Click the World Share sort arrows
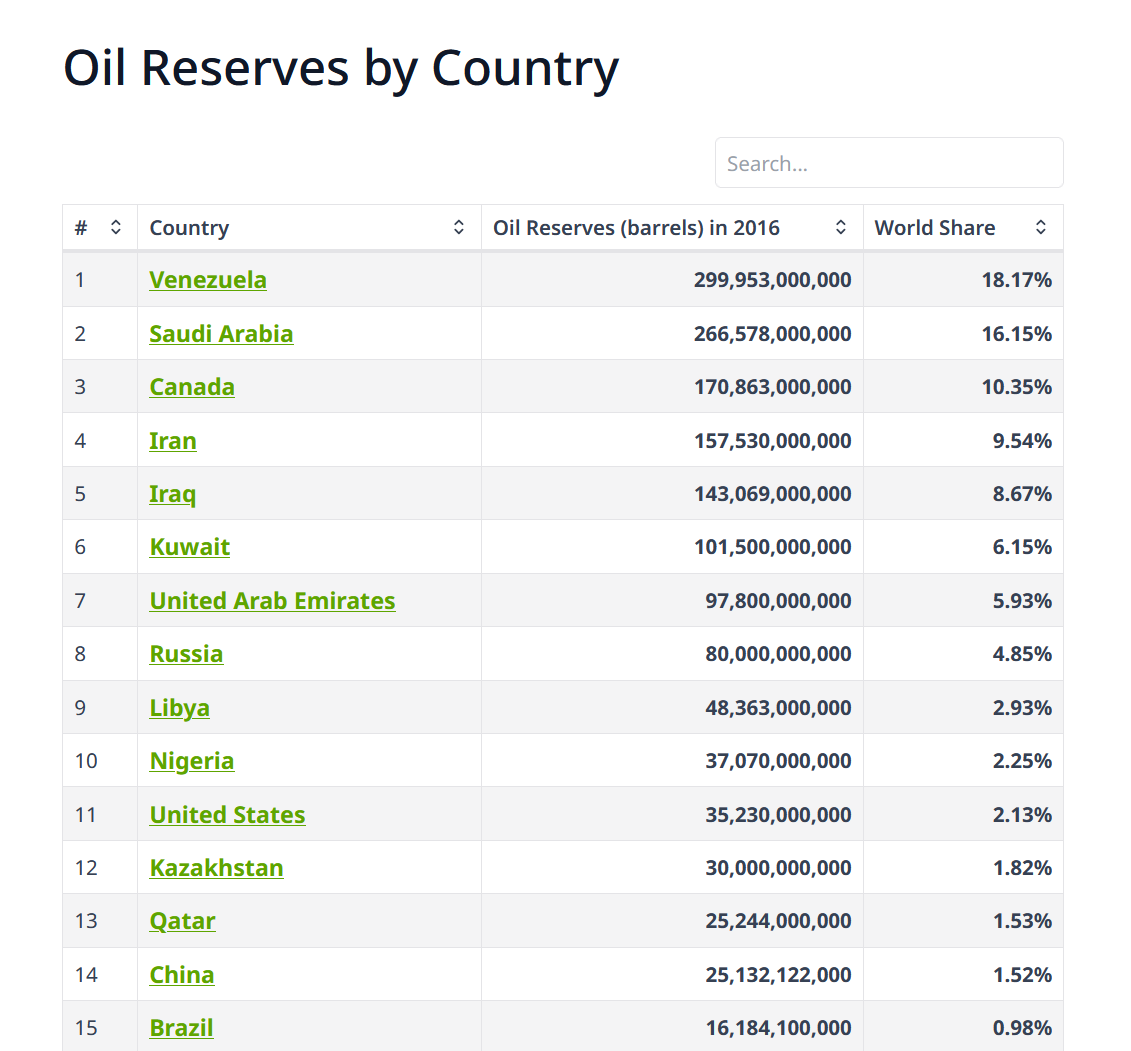The image size is (1131, 1051). tap(1041, 227)
